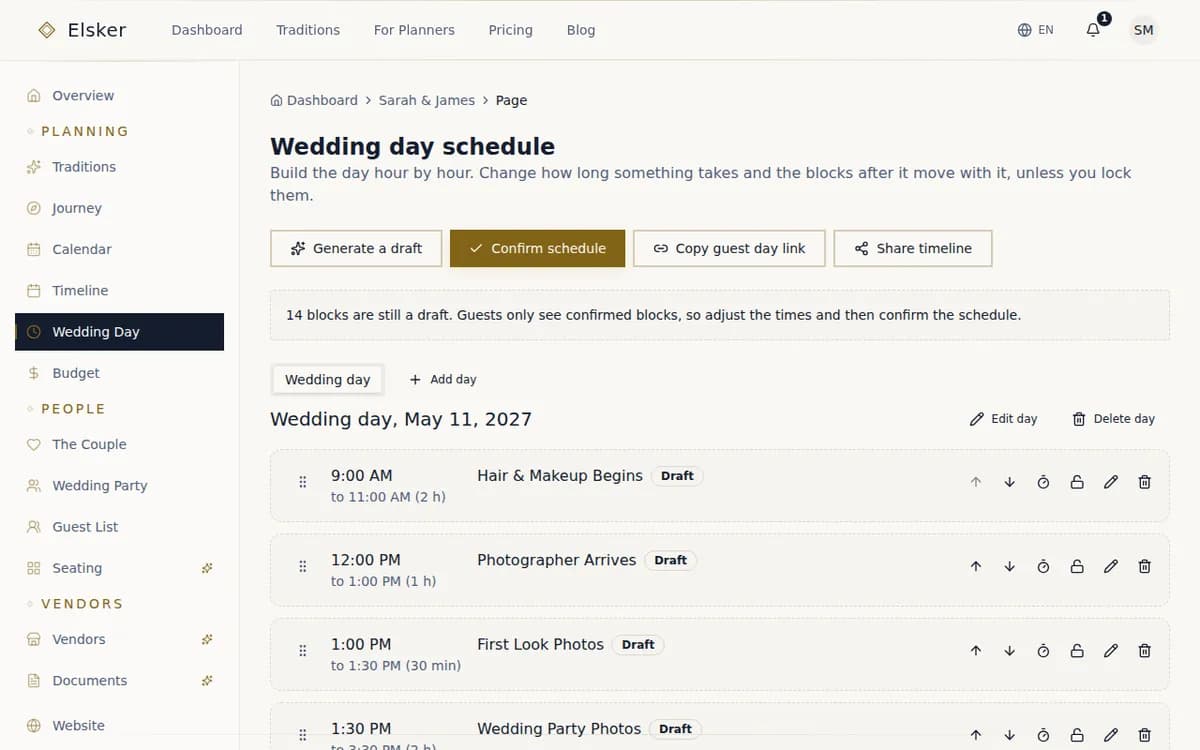Open Vendors in the sidebar
Viewport: 1200px width, 750px height.
pyautogui.click(x=119, y=639)
